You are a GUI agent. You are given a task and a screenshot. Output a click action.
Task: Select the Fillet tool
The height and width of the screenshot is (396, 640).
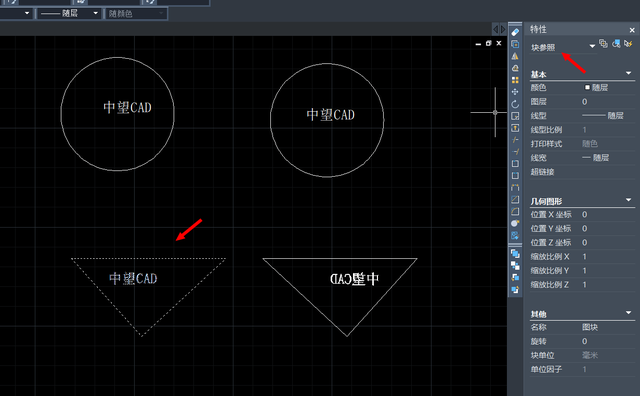click(x=515, y=211)
